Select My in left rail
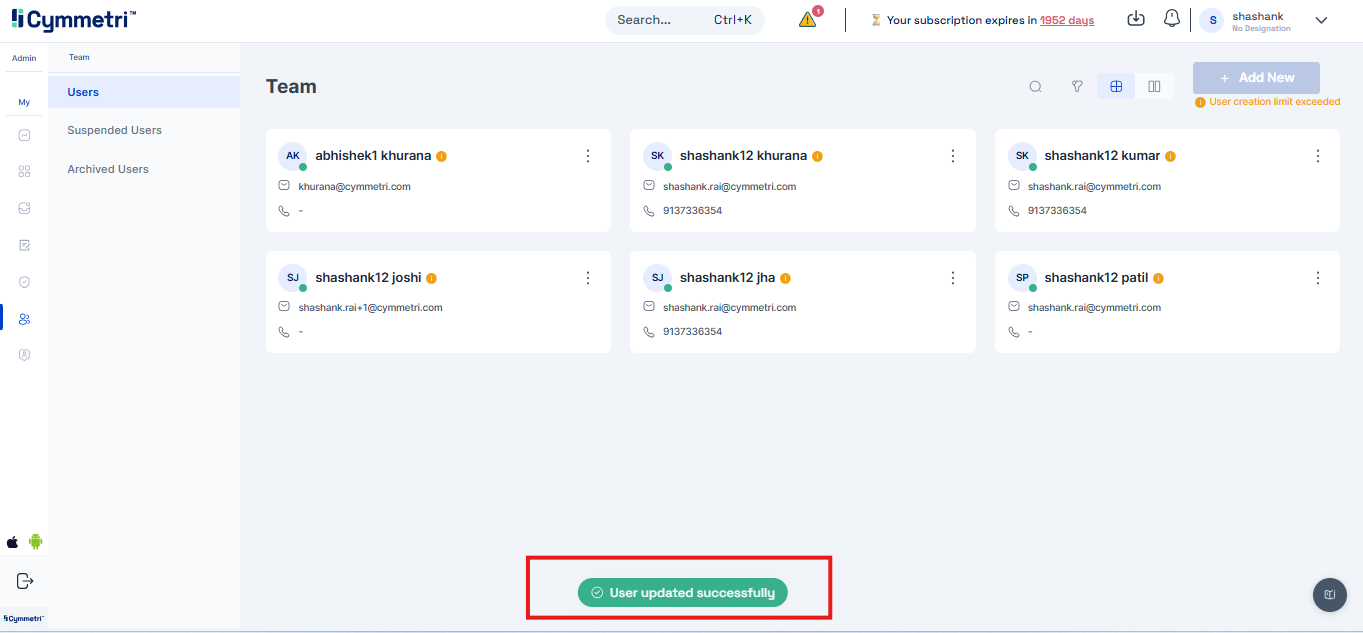 point(24,102)
